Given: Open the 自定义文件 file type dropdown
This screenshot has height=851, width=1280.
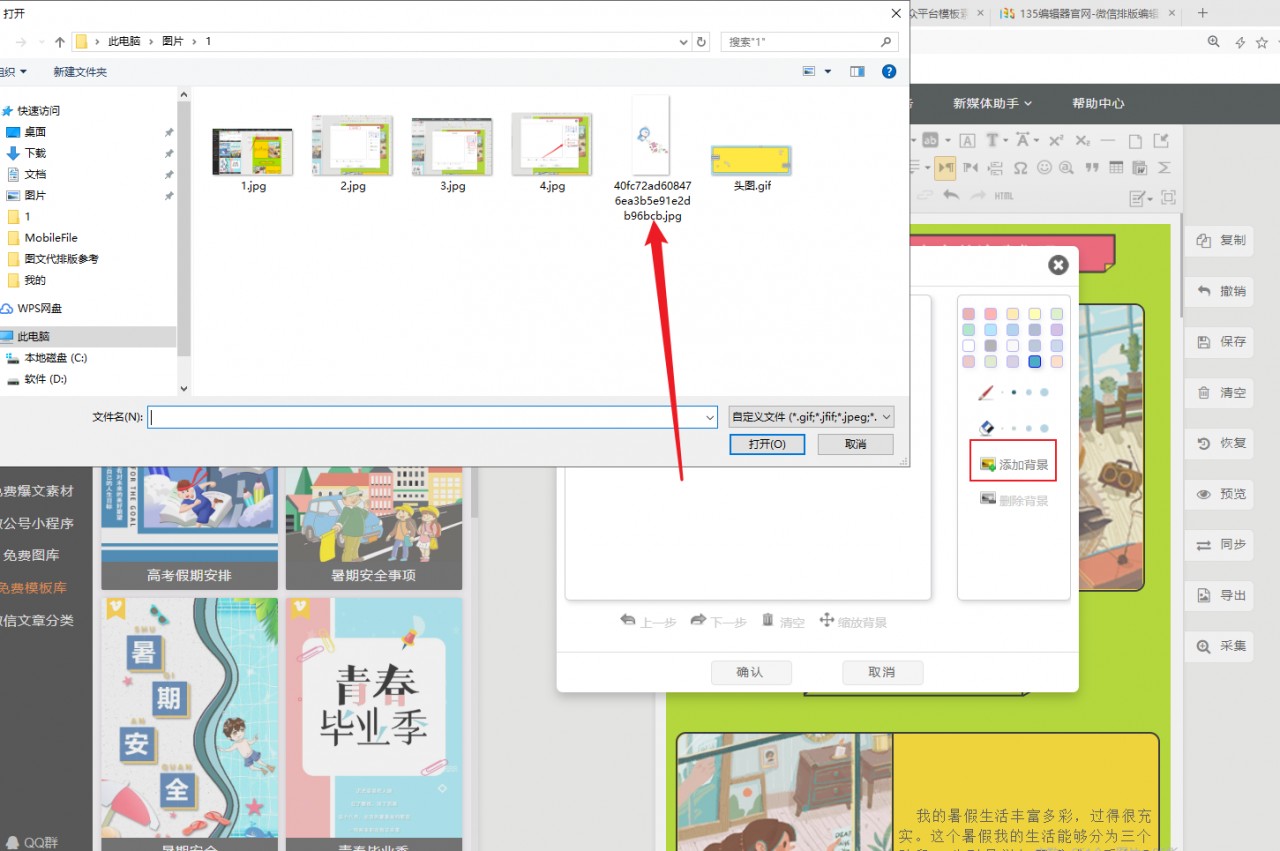Looking at the screenshot, I should [x=810, y=417].
